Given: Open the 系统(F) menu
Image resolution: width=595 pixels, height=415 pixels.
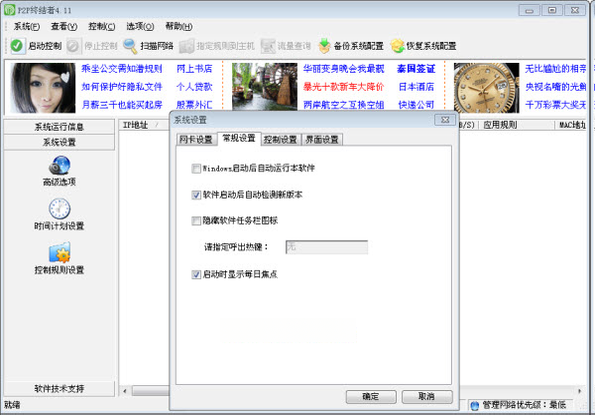Looking at the screenshot, I should pyautogui.click(x=27, y=27).
